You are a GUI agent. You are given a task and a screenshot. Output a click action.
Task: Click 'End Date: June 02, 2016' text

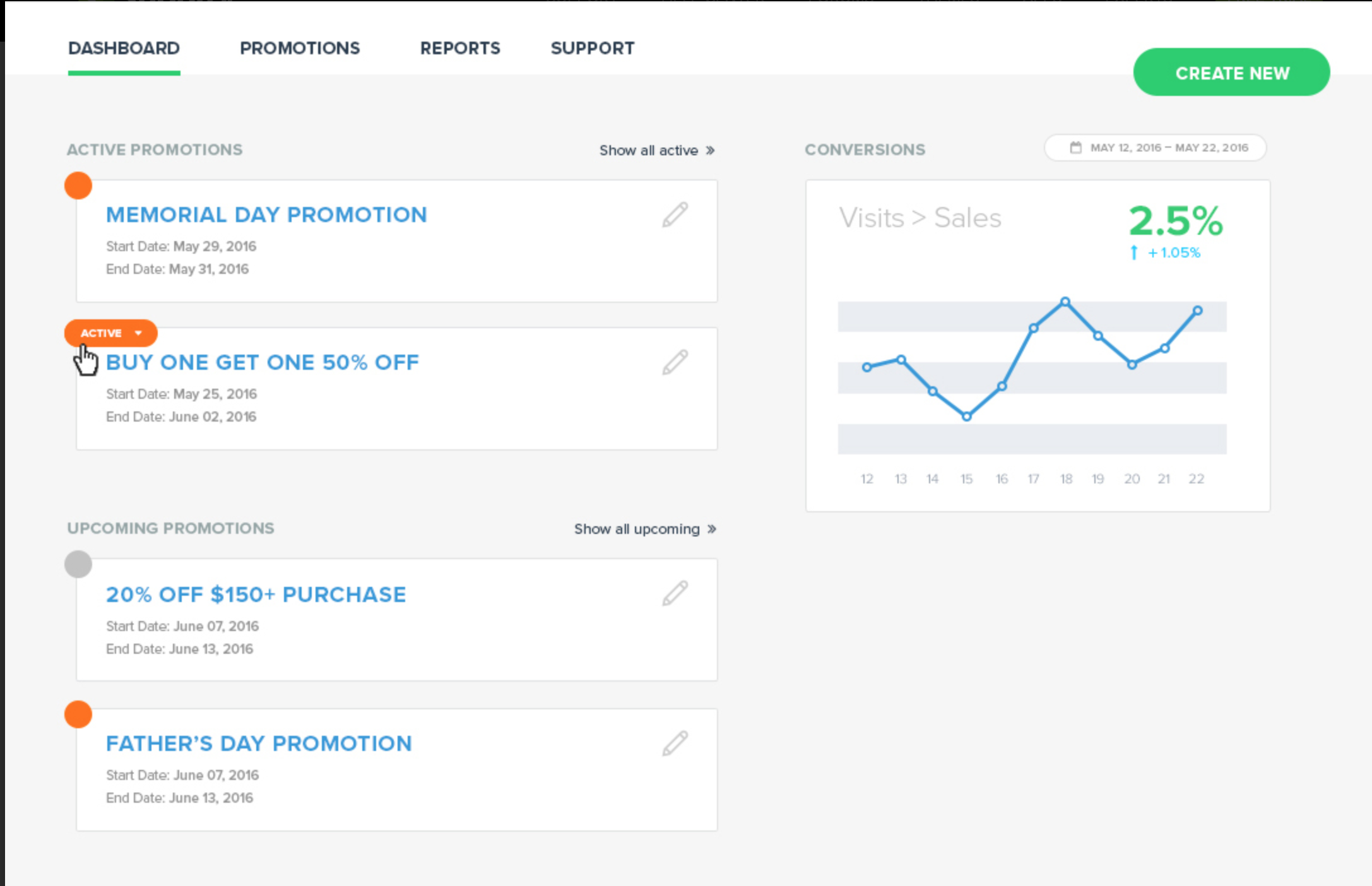181,416
